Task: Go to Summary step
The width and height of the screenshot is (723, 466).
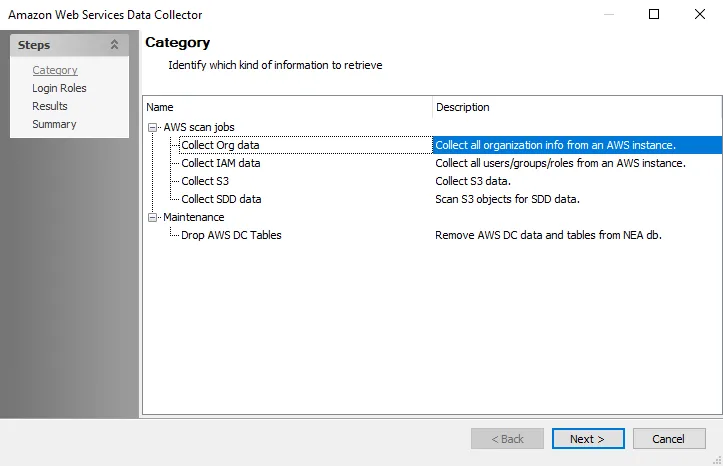Action: [54, 124]
